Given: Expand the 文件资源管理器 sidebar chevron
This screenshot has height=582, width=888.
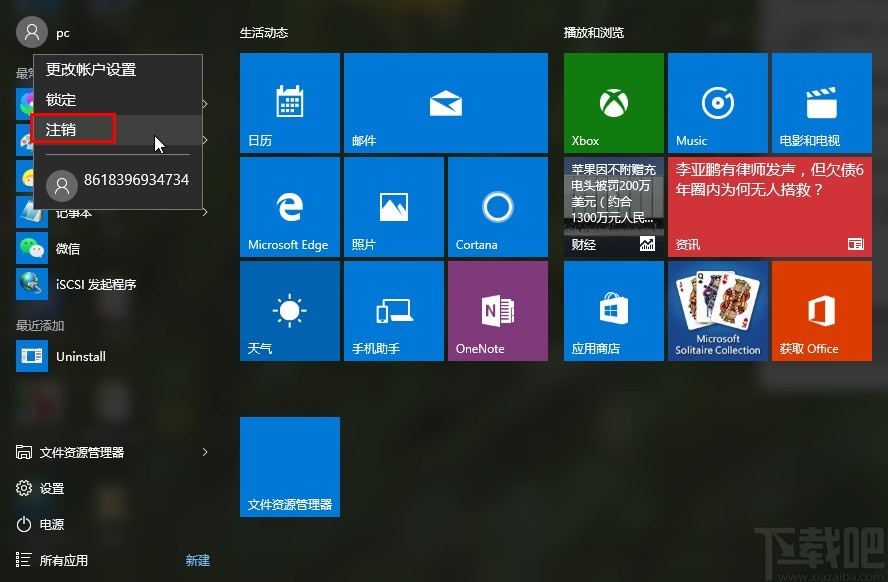Looking at the screenshot, I should [204, 452].
